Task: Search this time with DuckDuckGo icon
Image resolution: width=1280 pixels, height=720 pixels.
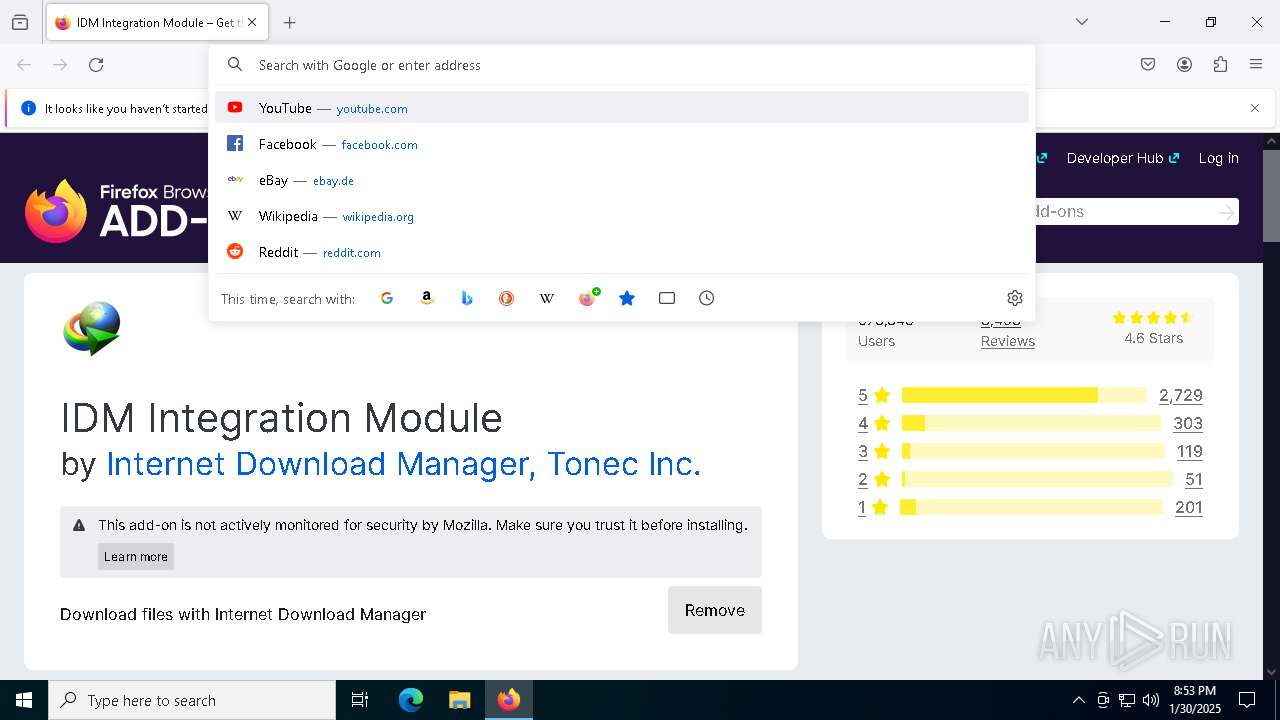Action: [x=507, y=298]
